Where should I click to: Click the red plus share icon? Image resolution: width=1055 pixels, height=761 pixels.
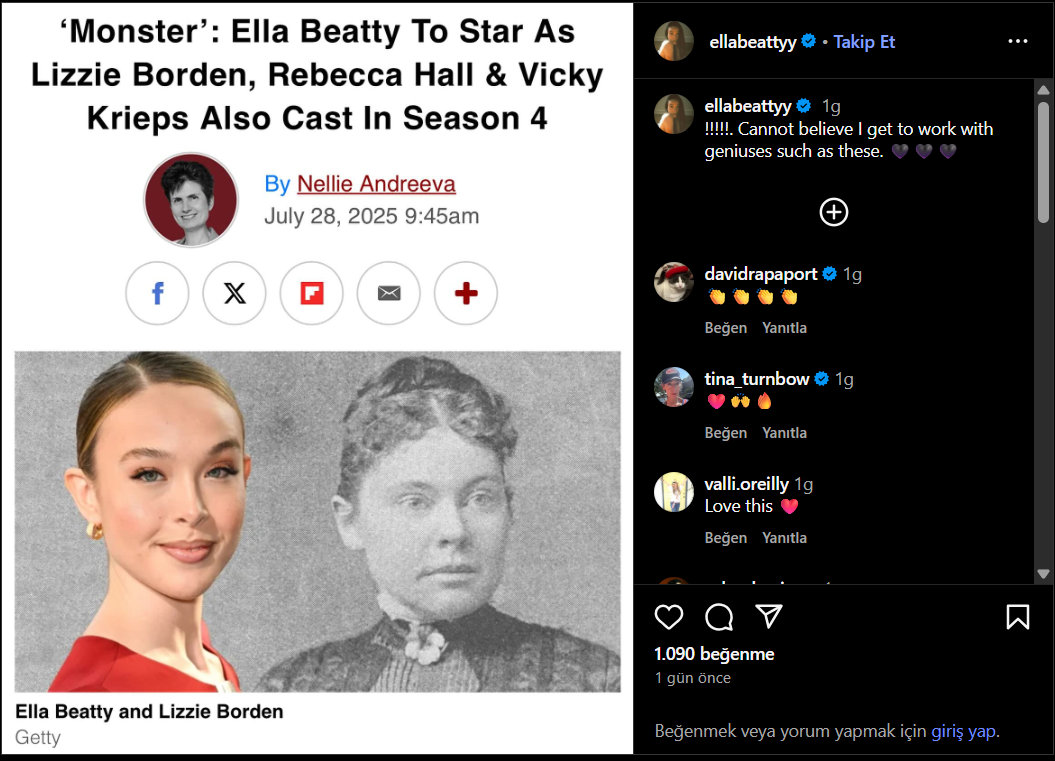466,293
